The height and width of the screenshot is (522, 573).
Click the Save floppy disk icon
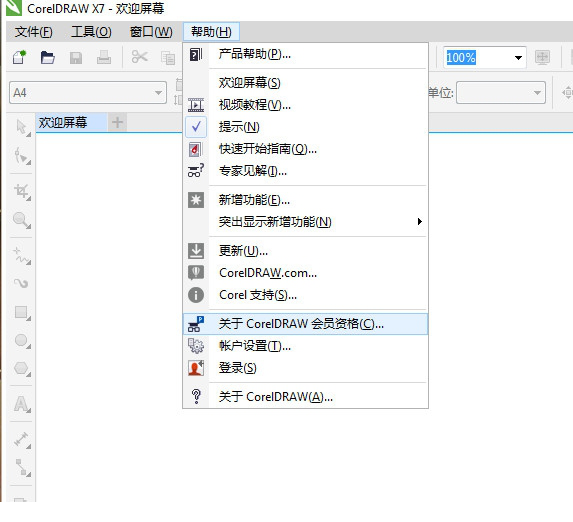click(x=76, y=58)
